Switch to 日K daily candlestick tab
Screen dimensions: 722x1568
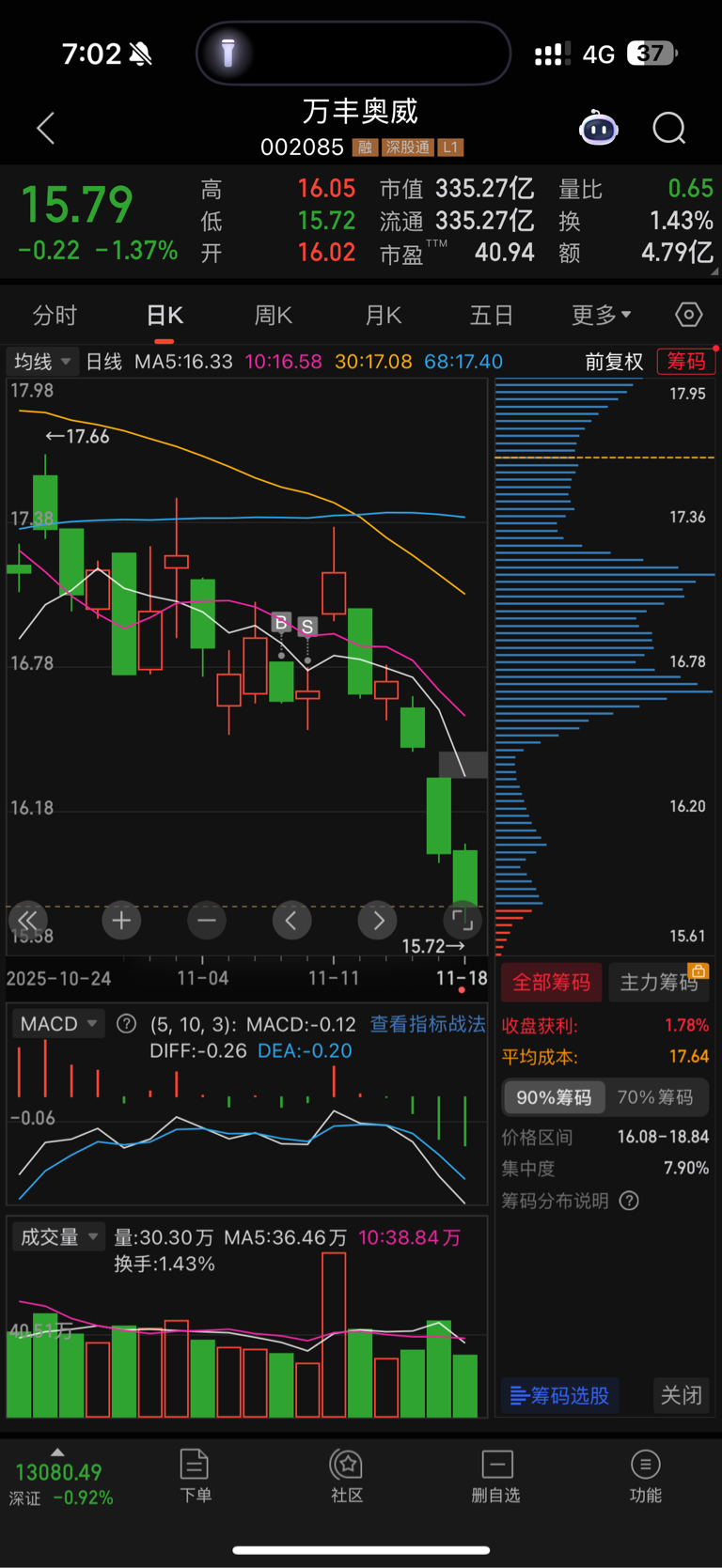coord(165,315)
